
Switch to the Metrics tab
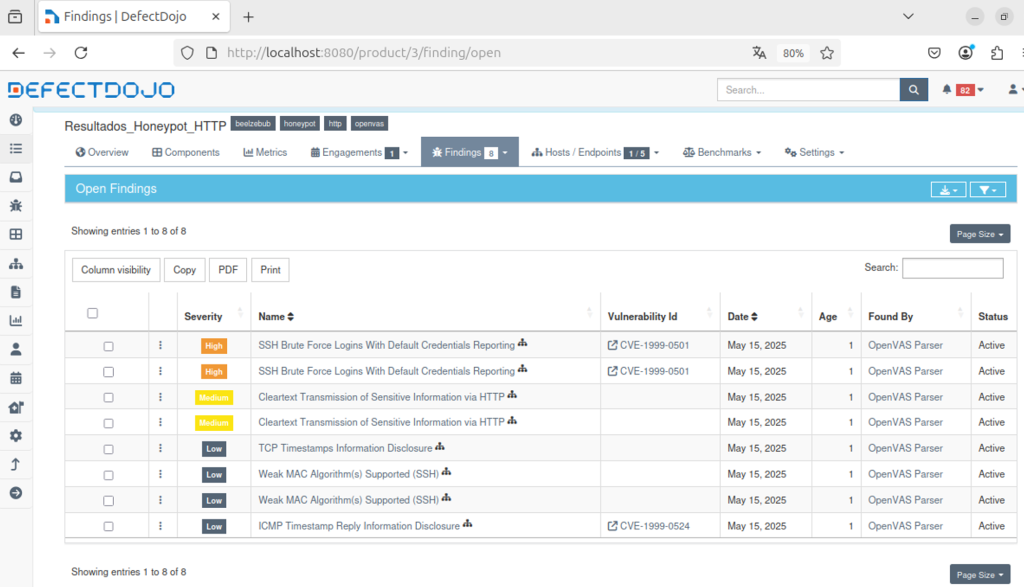coord(265,153)
